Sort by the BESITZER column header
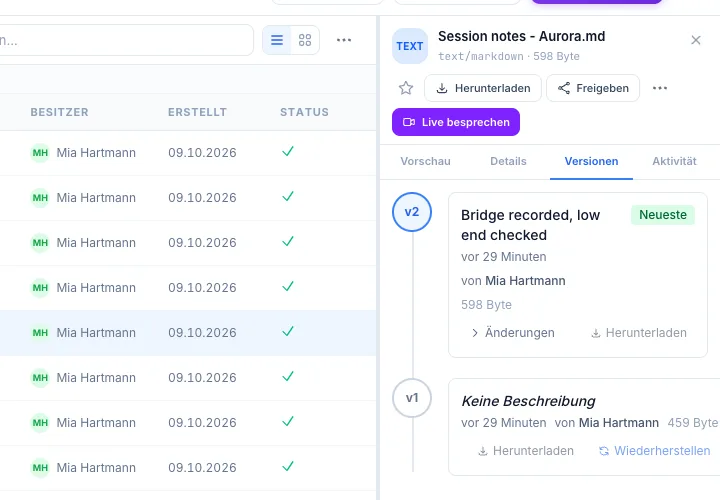This screenshot has width=720, height=500. [x=59, y=112]
